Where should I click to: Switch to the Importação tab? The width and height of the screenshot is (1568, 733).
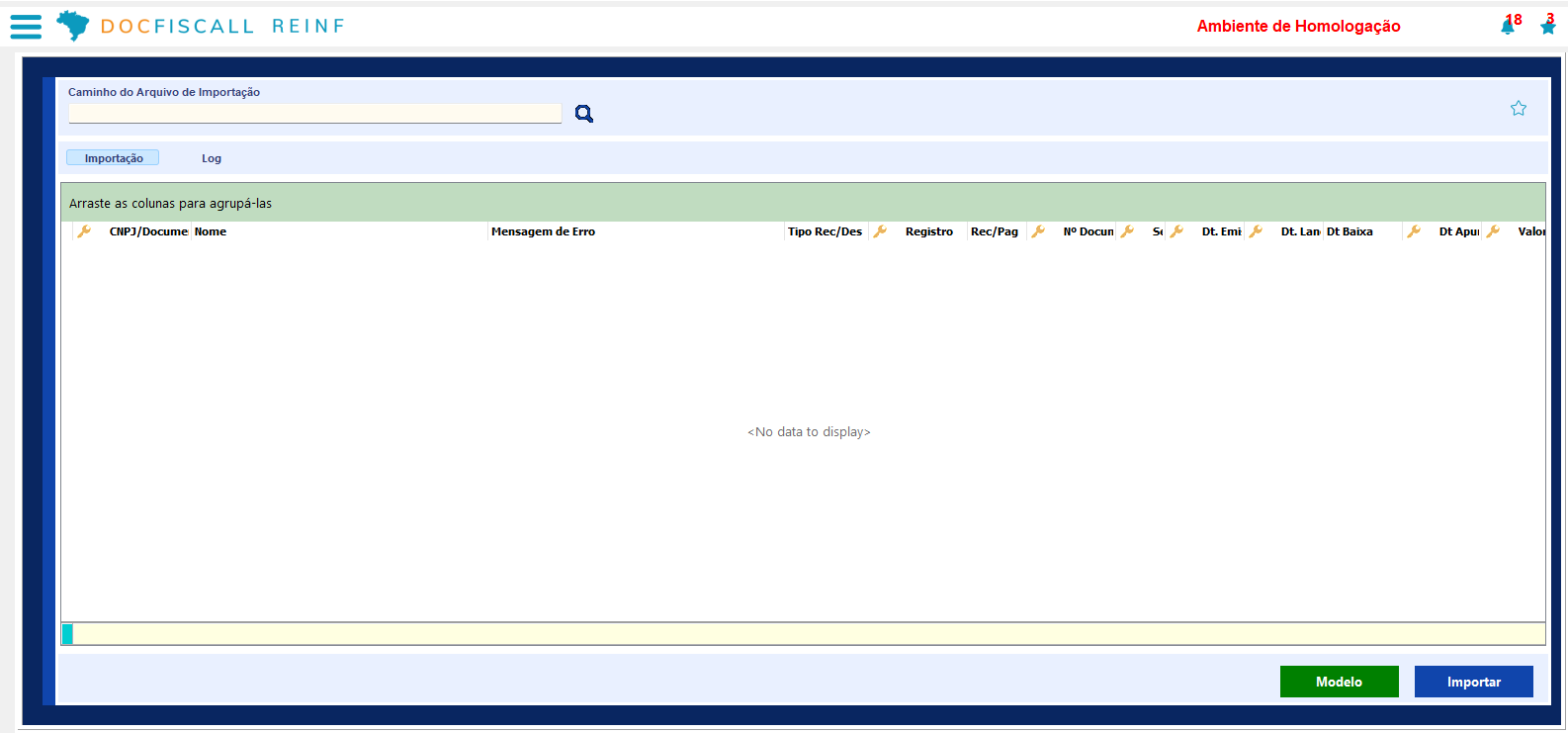(x=113, y=158)
